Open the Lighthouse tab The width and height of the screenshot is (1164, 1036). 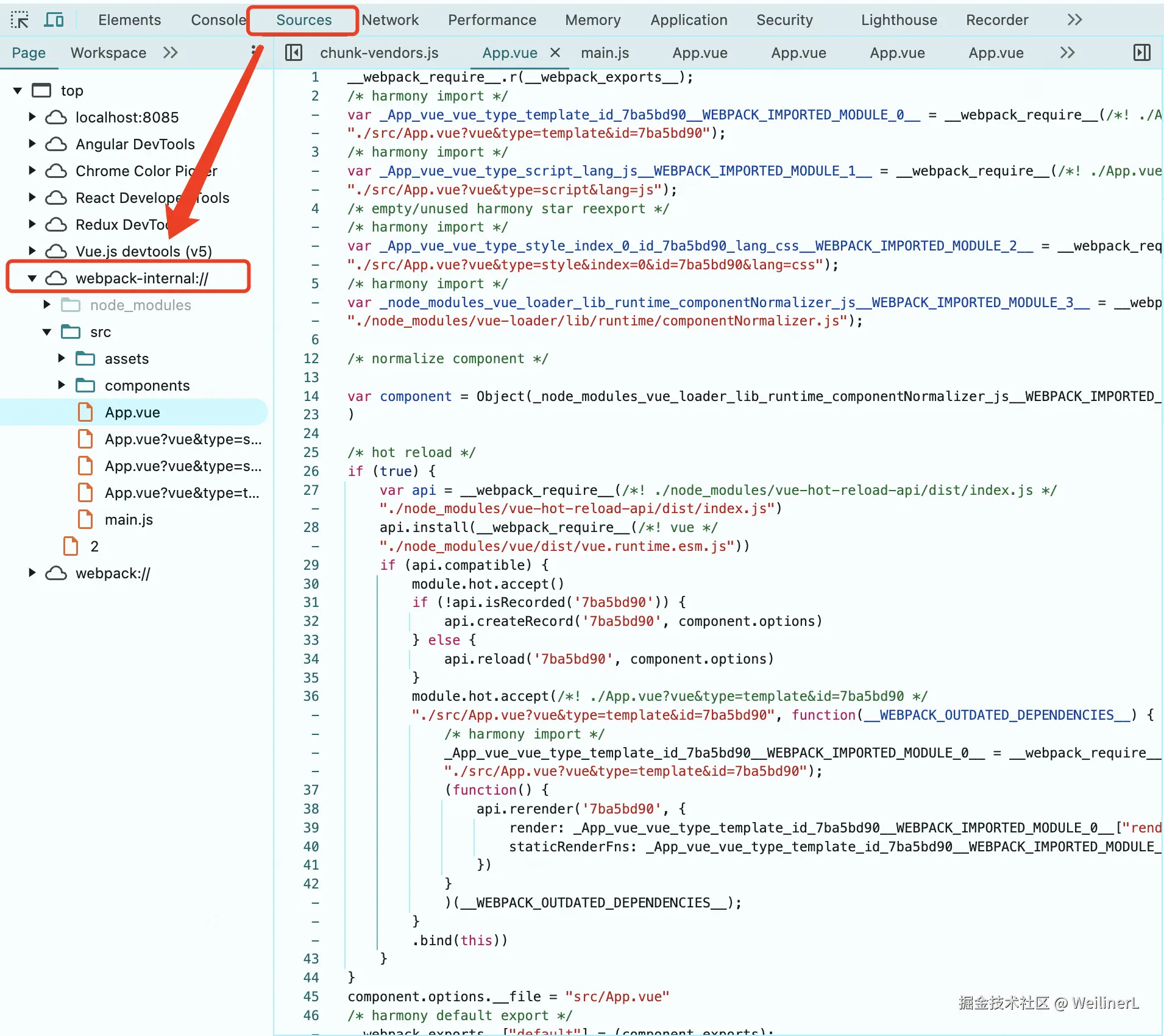point(899,20)
